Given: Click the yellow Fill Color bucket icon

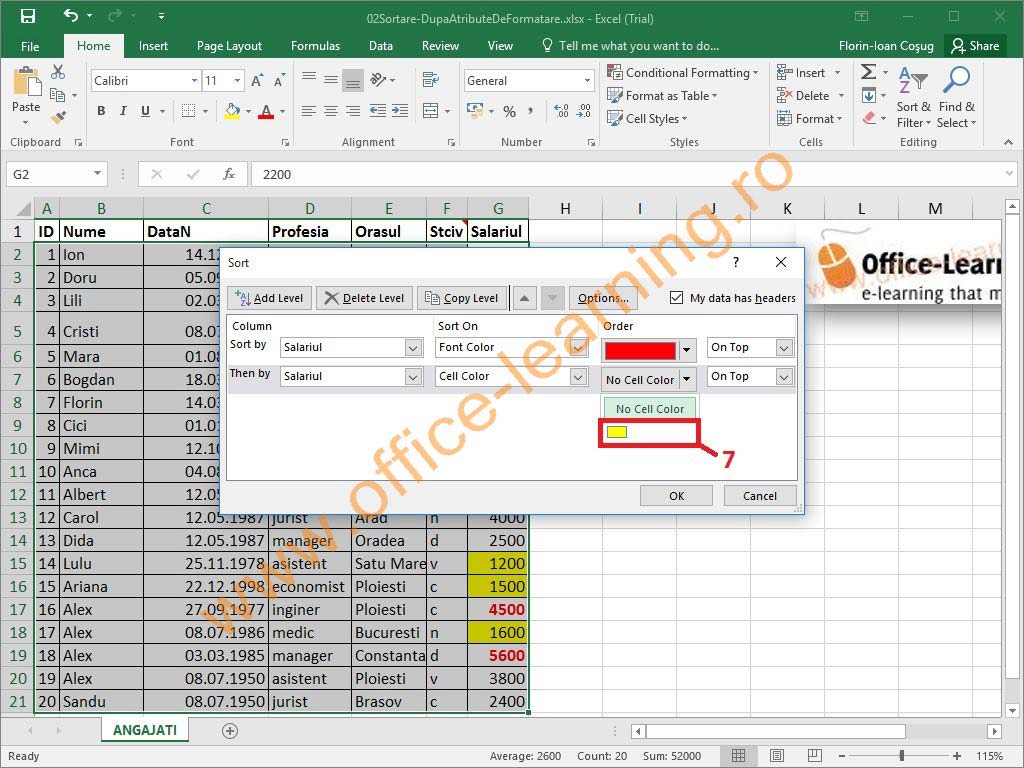Looking at the screenshot, I should [232, 111].
